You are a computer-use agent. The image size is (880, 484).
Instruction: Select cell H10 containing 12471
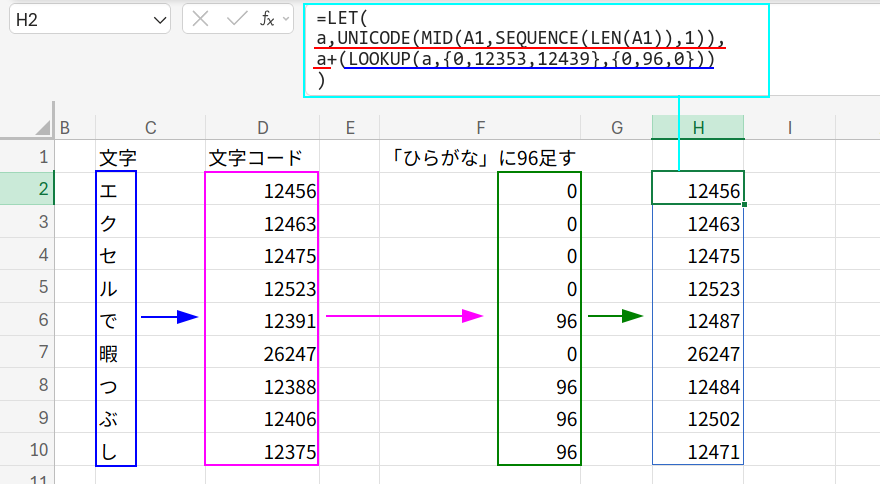tap(698, 451)
